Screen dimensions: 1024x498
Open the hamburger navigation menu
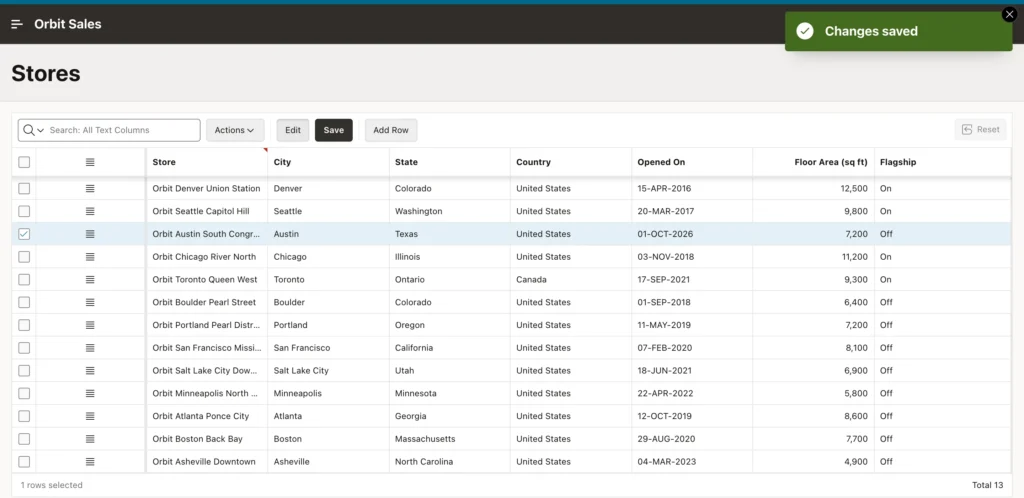17,24
